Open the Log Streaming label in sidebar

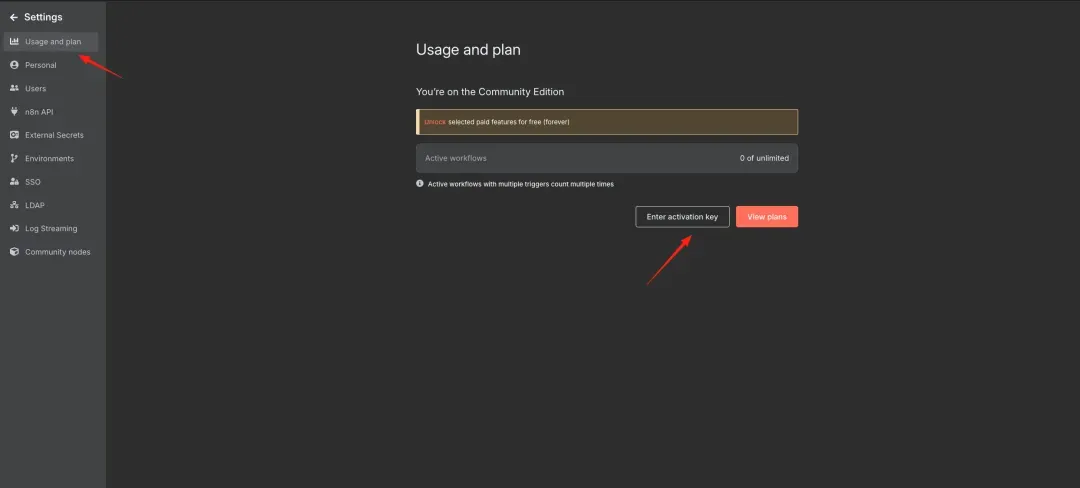[51, 228]
